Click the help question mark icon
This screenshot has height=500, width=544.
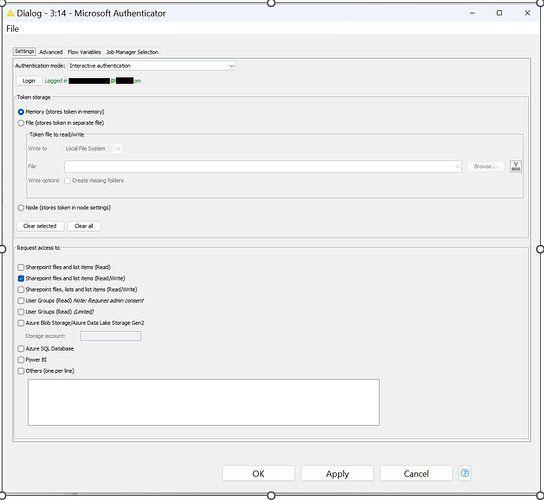(465, 473)
